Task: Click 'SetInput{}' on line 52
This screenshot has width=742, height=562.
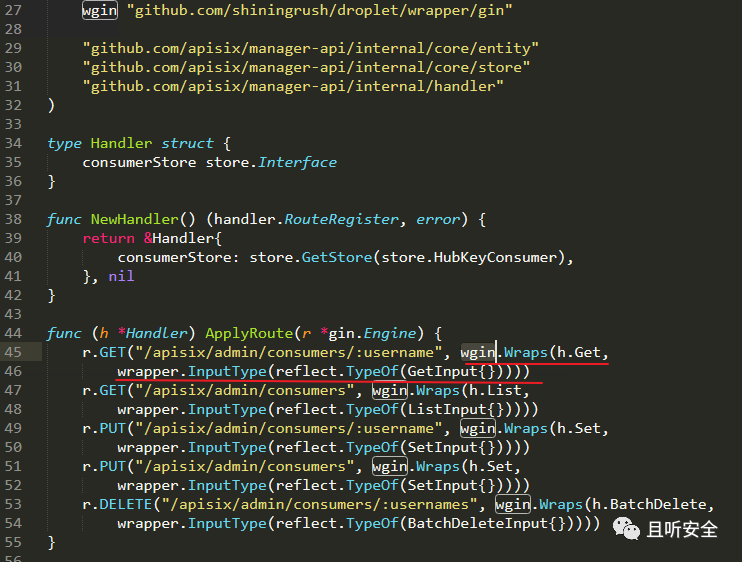Action: [x=451, y=485]
